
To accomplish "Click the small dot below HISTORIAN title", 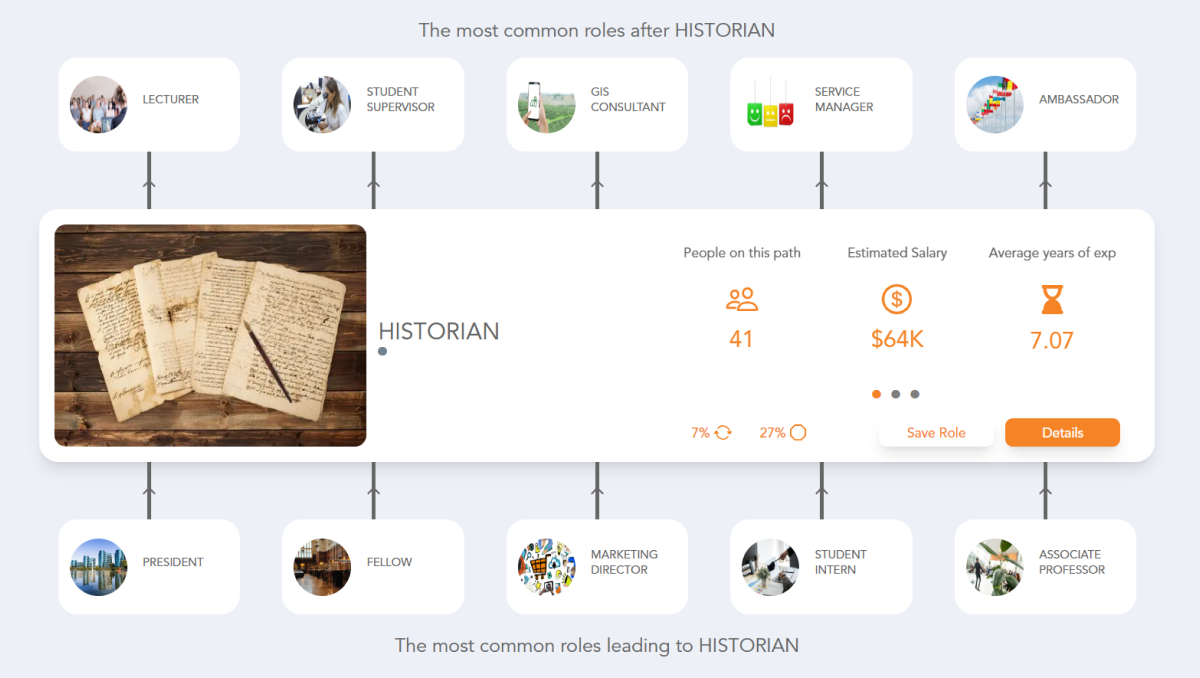I will pos(382,351).
